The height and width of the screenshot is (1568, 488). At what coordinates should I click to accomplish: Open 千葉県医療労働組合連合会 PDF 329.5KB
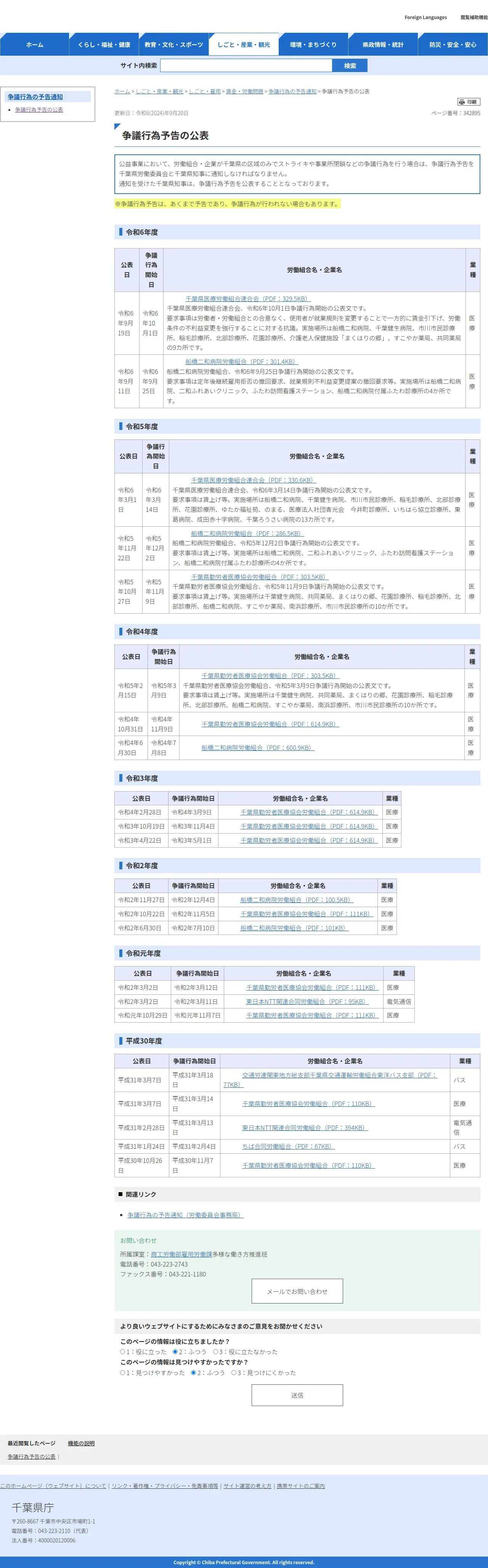[248, 298]
